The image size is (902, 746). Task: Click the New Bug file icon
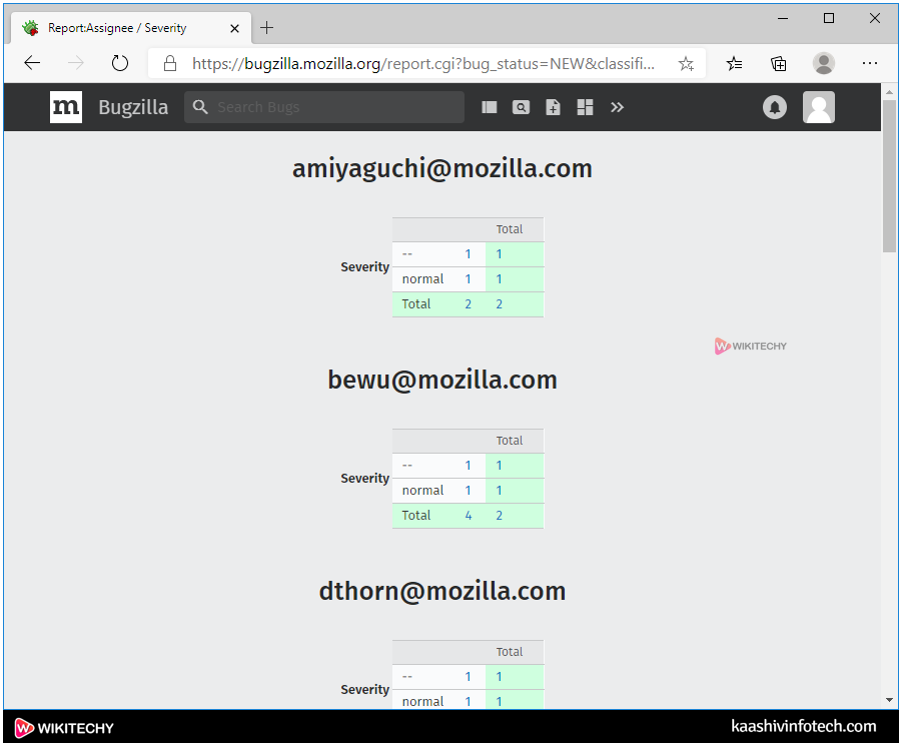coord(553,107)
